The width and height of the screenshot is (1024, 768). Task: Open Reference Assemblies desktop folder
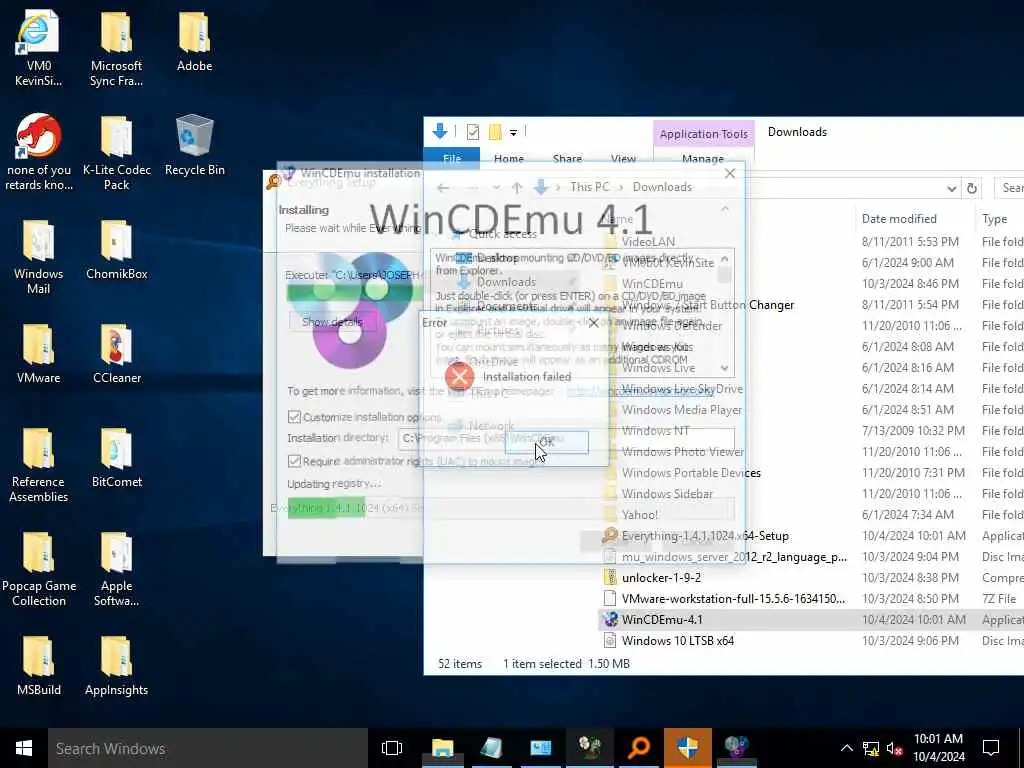pyautogui.click(x=38, y=465)
